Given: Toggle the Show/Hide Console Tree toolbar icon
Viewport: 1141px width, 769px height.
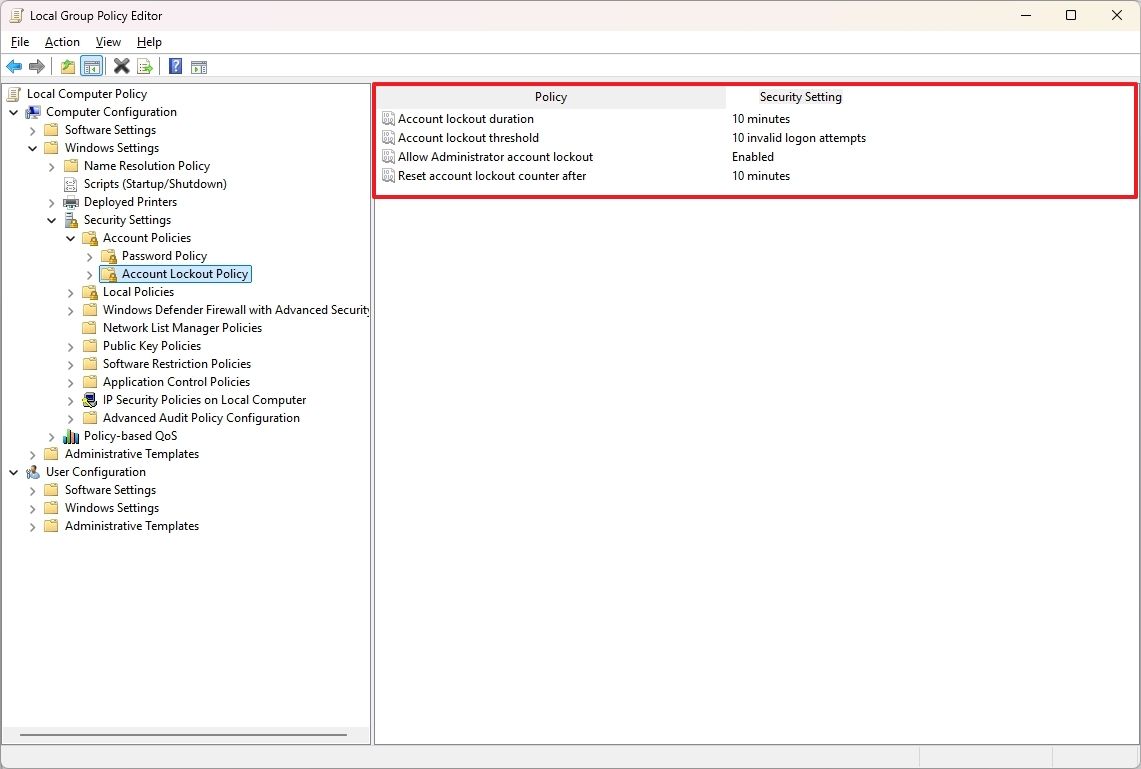Looking at the screenshot, I should [91, 66].
